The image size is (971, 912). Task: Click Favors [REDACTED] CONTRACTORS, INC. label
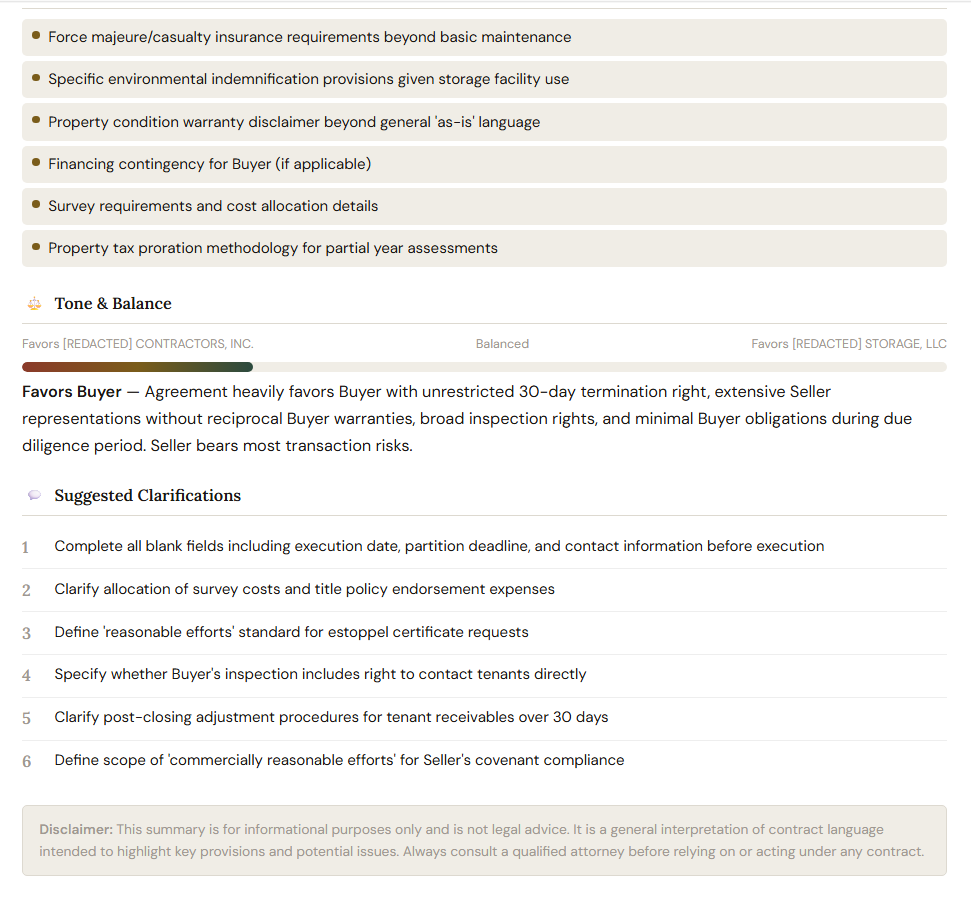click(x=137, y=344)
